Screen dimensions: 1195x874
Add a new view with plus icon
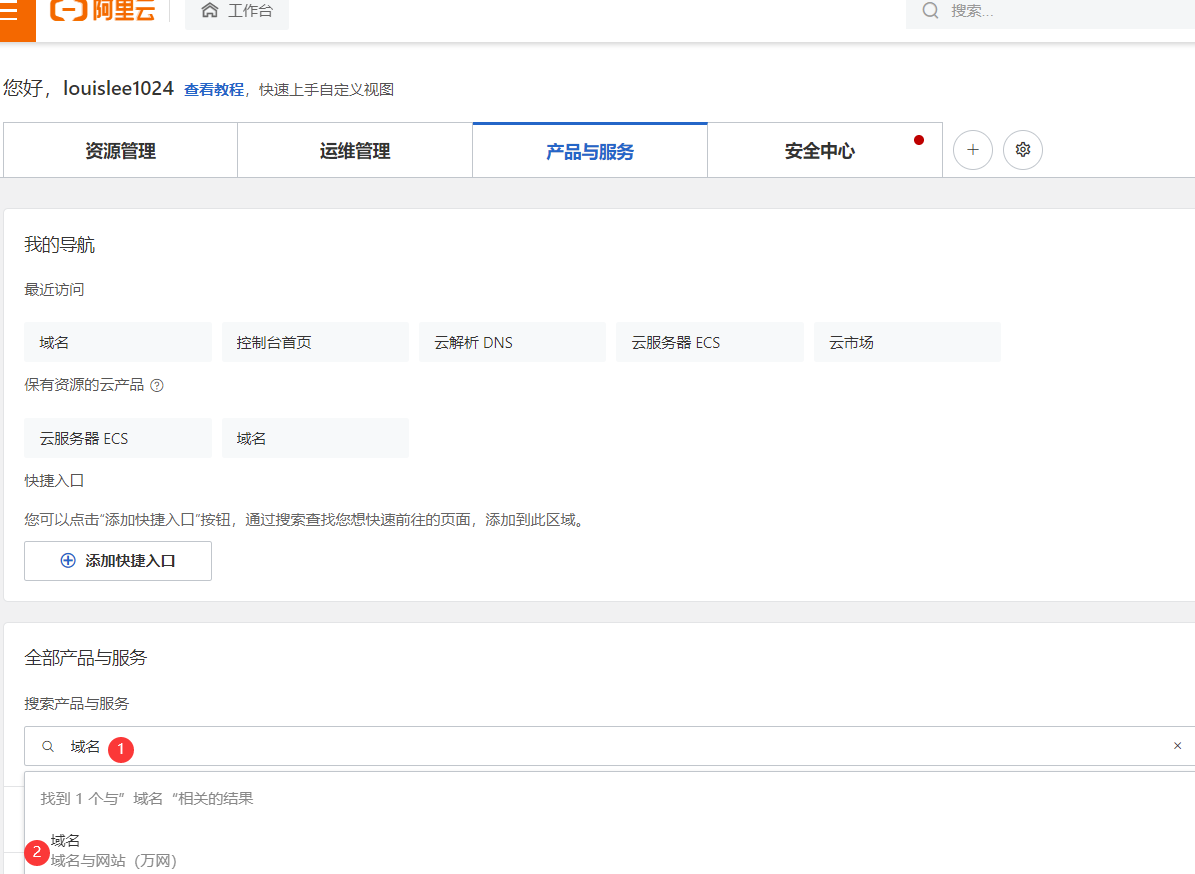click(973, 150)
